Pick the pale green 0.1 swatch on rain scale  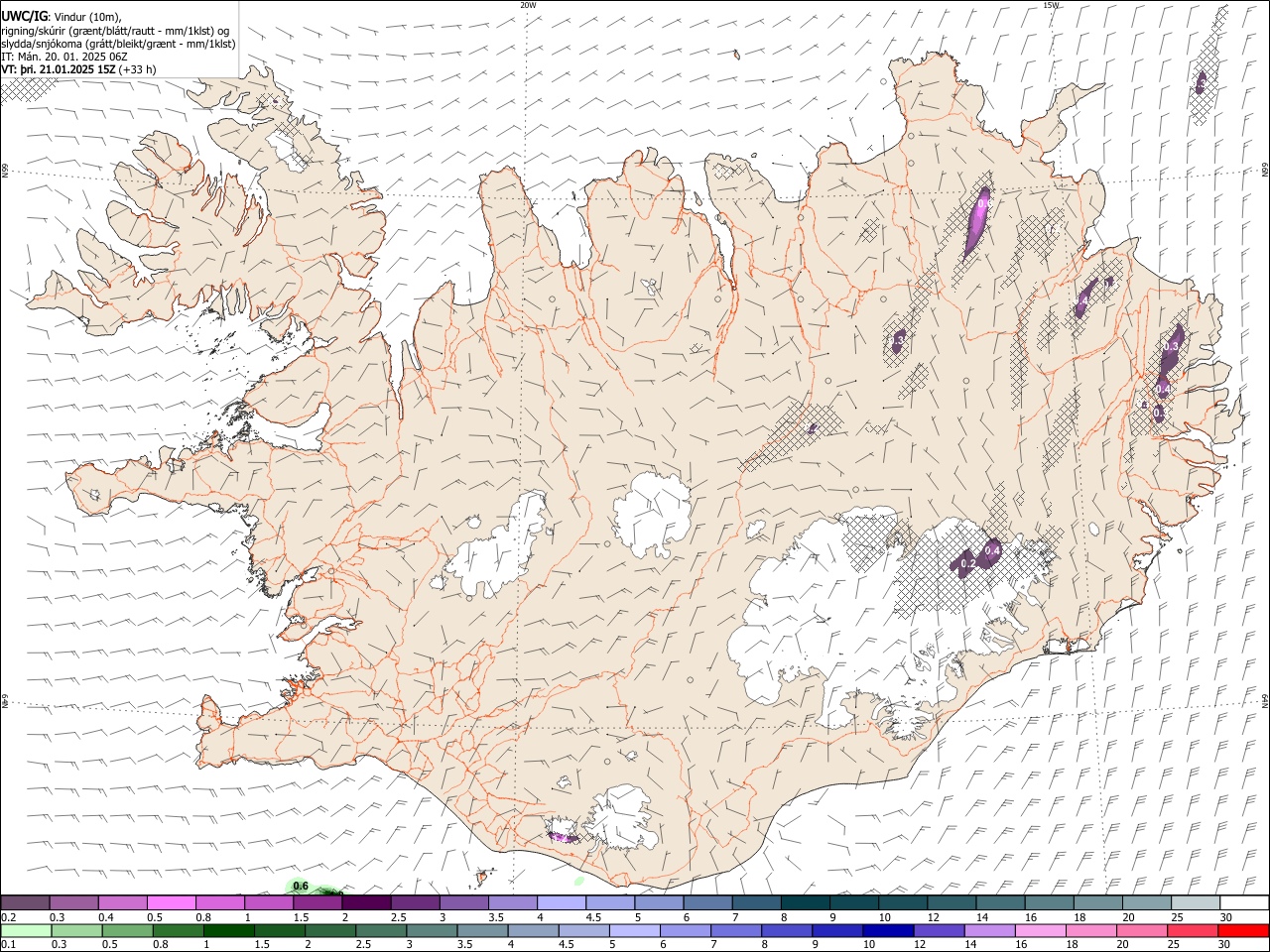pos(26,930)
